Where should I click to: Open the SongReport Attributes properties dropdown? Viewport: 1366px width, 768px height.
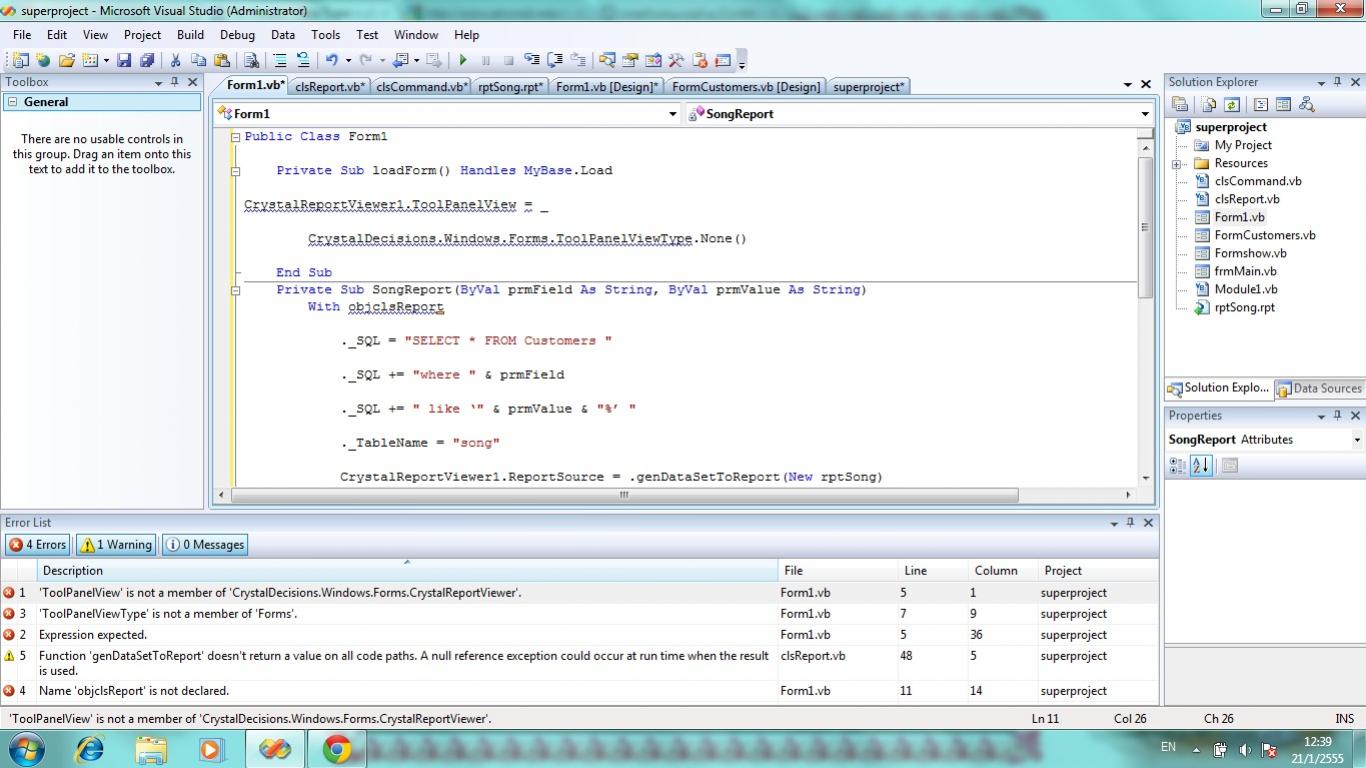coord(1357,440)
